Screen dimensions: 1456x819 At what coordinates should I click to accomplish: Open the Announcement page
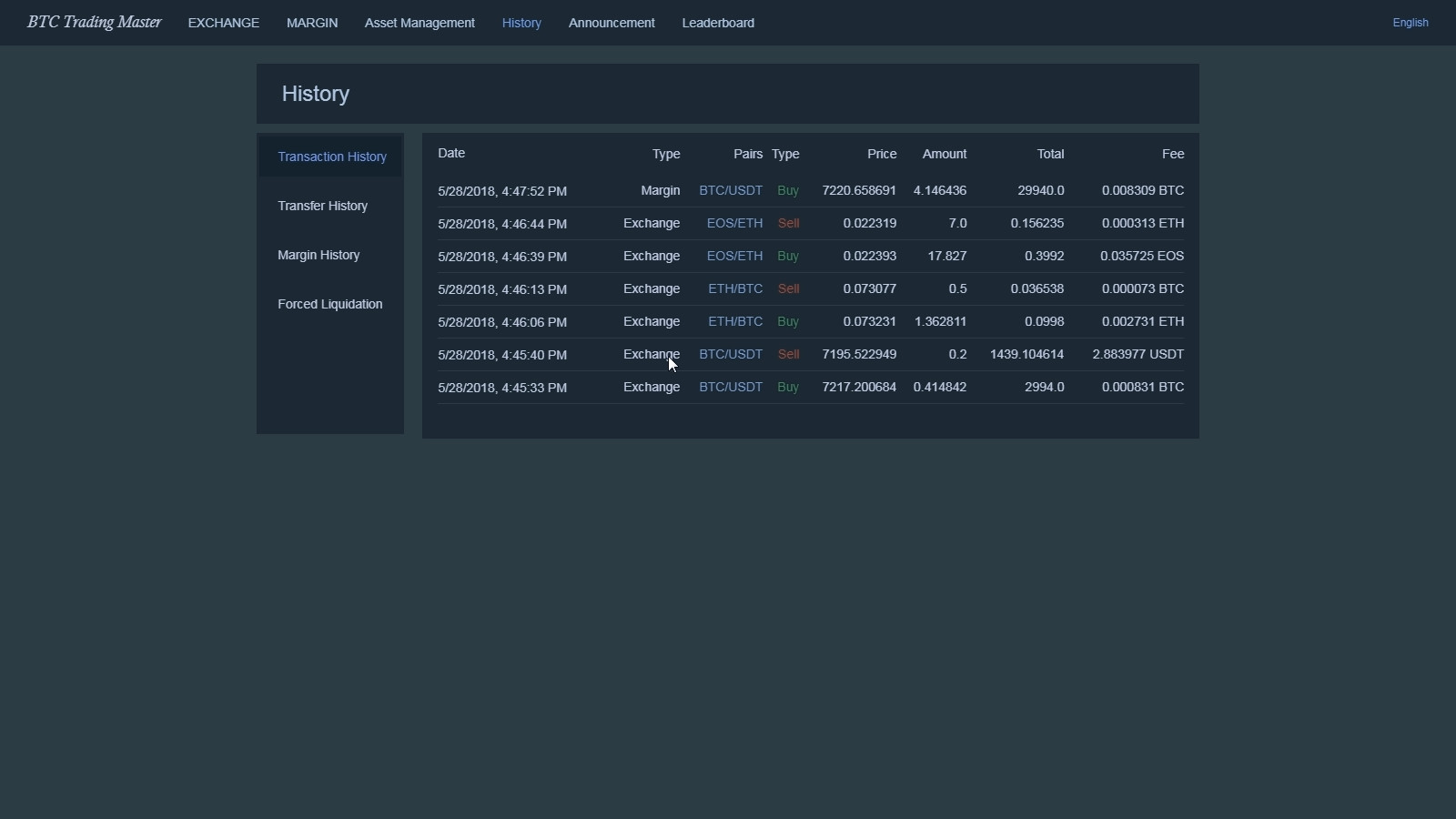612,23
